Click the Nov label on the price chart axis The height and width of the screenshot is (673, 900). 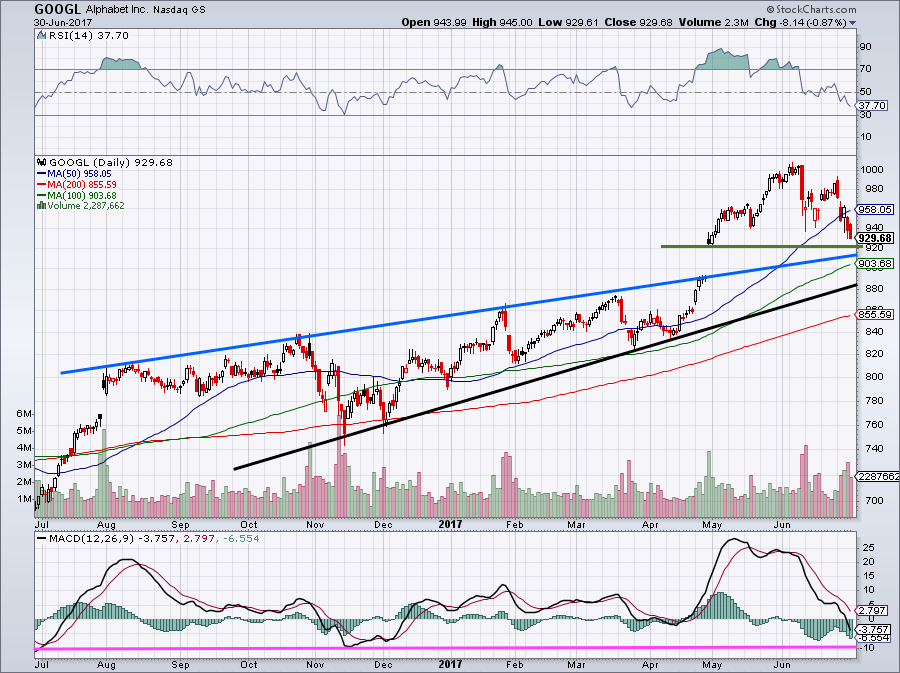click(315, 524)
